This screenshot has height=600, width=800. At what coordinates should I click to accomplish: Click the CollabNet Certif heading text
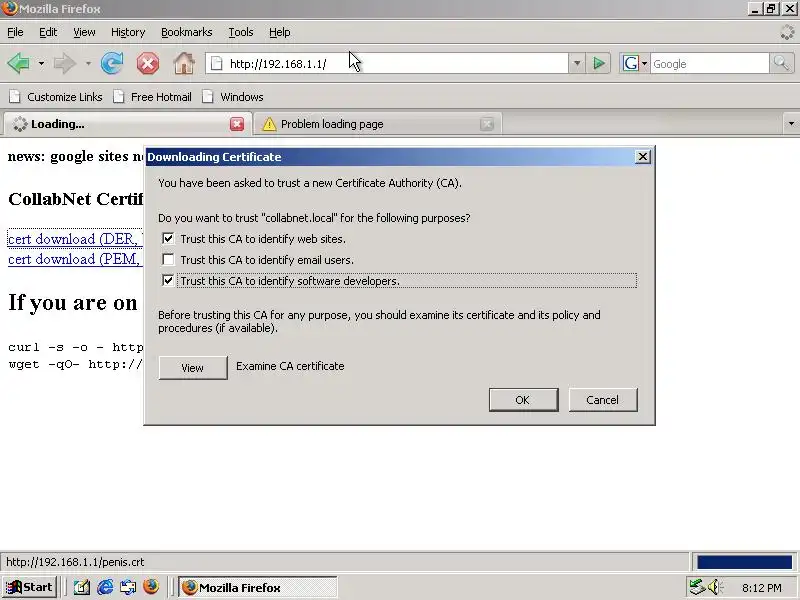coord(76,199)
